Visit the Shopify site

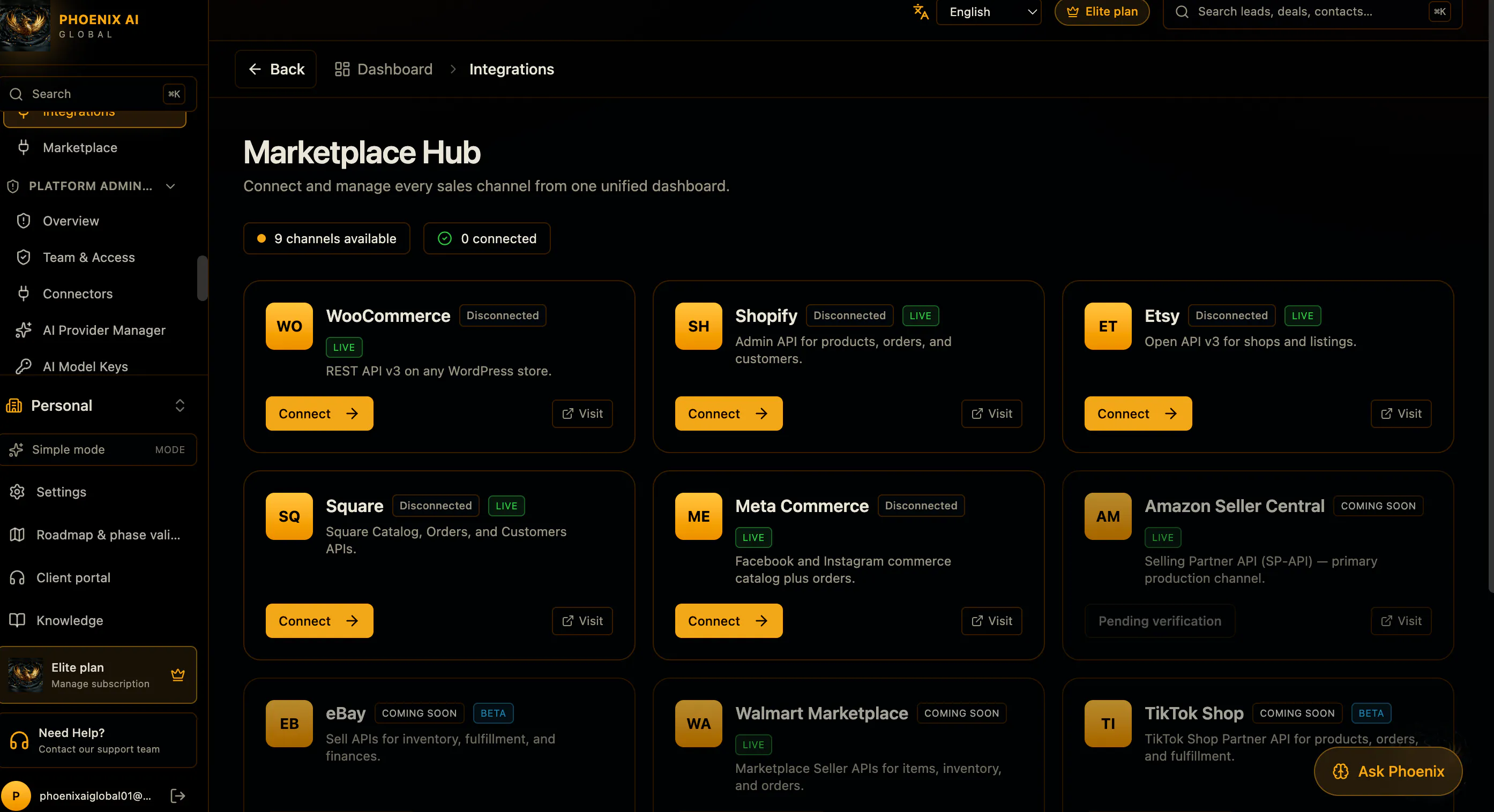pyautogui.click(x=992, y=413)
